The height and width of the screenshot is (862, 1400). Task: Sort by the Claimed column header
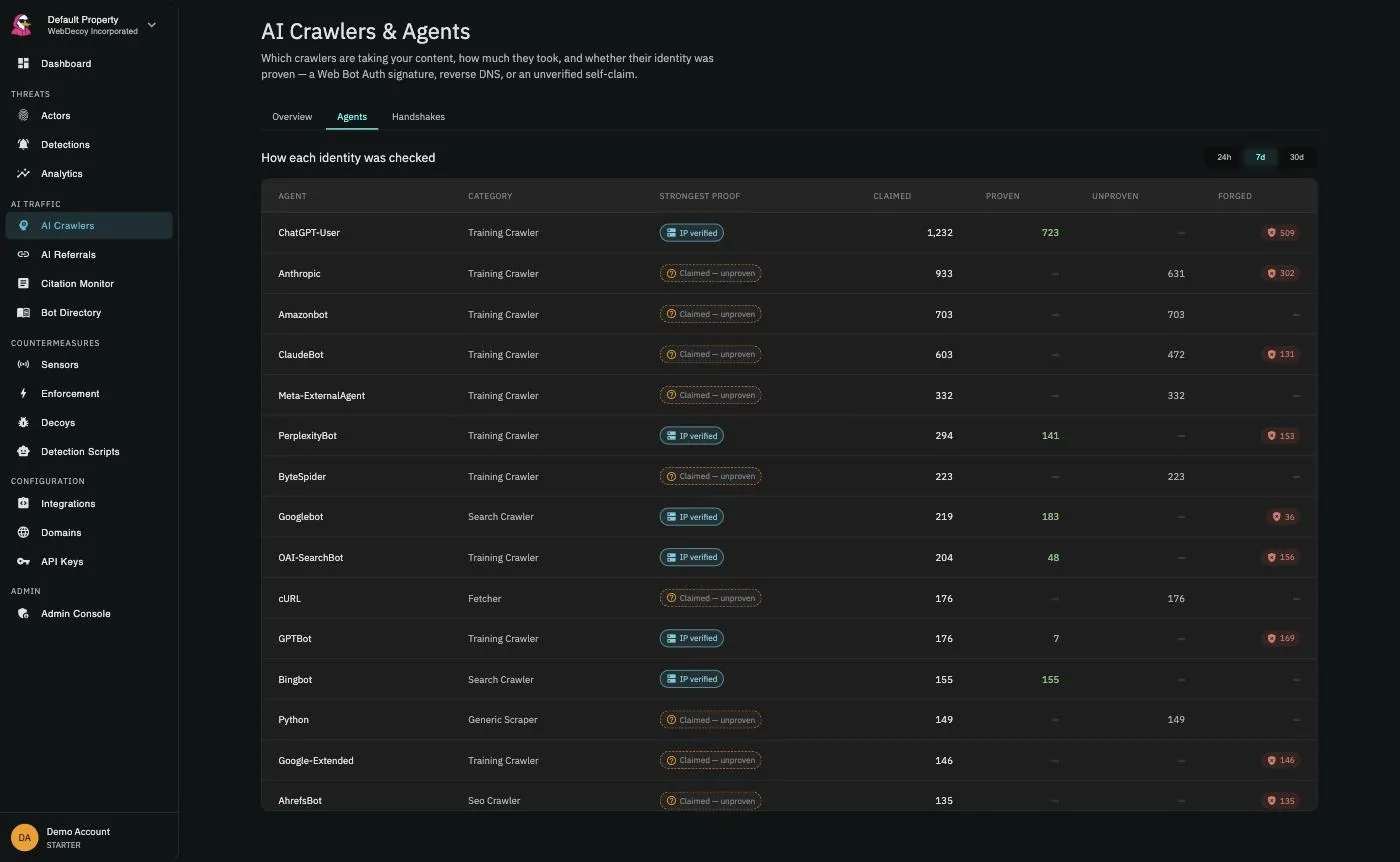[x=892, y=196]
